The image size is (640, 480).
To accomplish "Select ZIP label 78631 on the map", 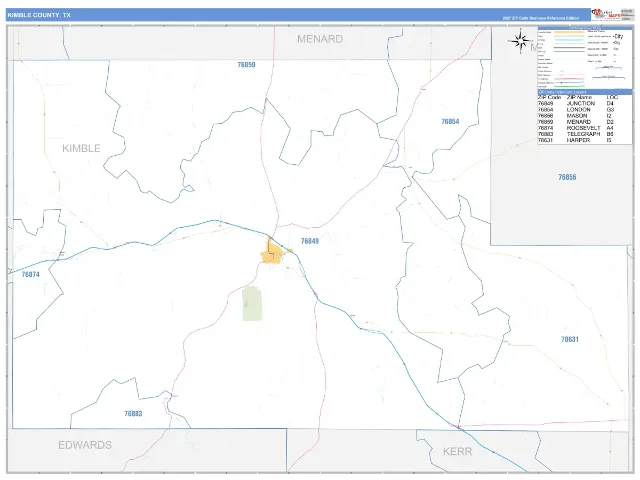I will click(570, 340).
